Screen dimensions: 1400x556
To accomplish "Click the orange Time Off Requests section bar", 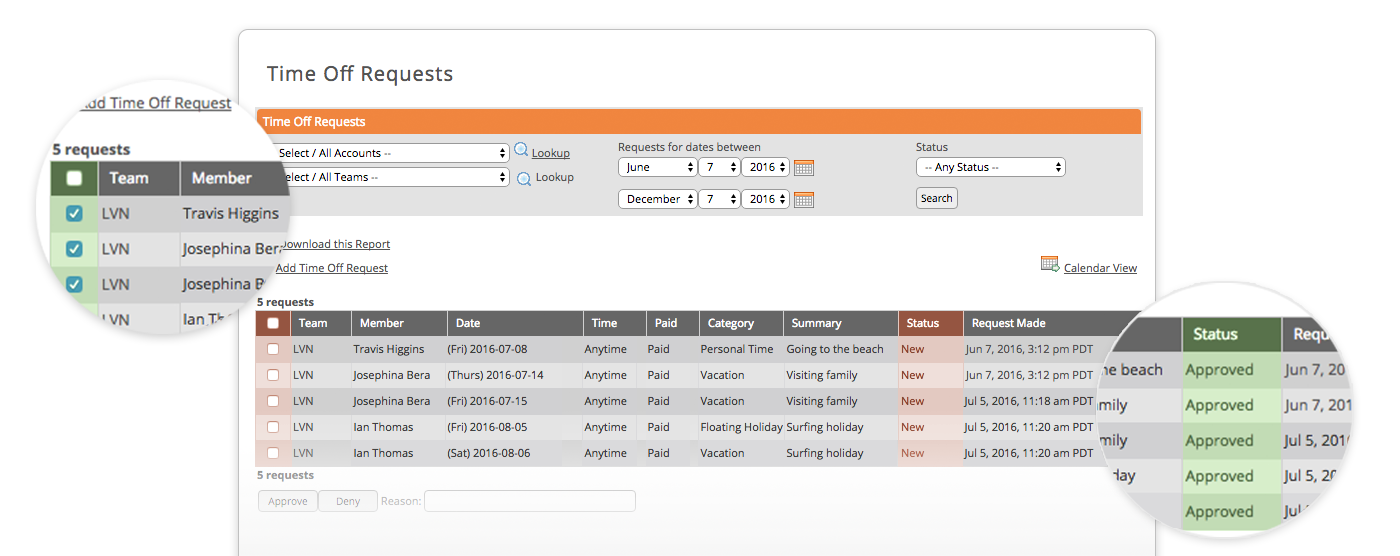I will [699, 121].
